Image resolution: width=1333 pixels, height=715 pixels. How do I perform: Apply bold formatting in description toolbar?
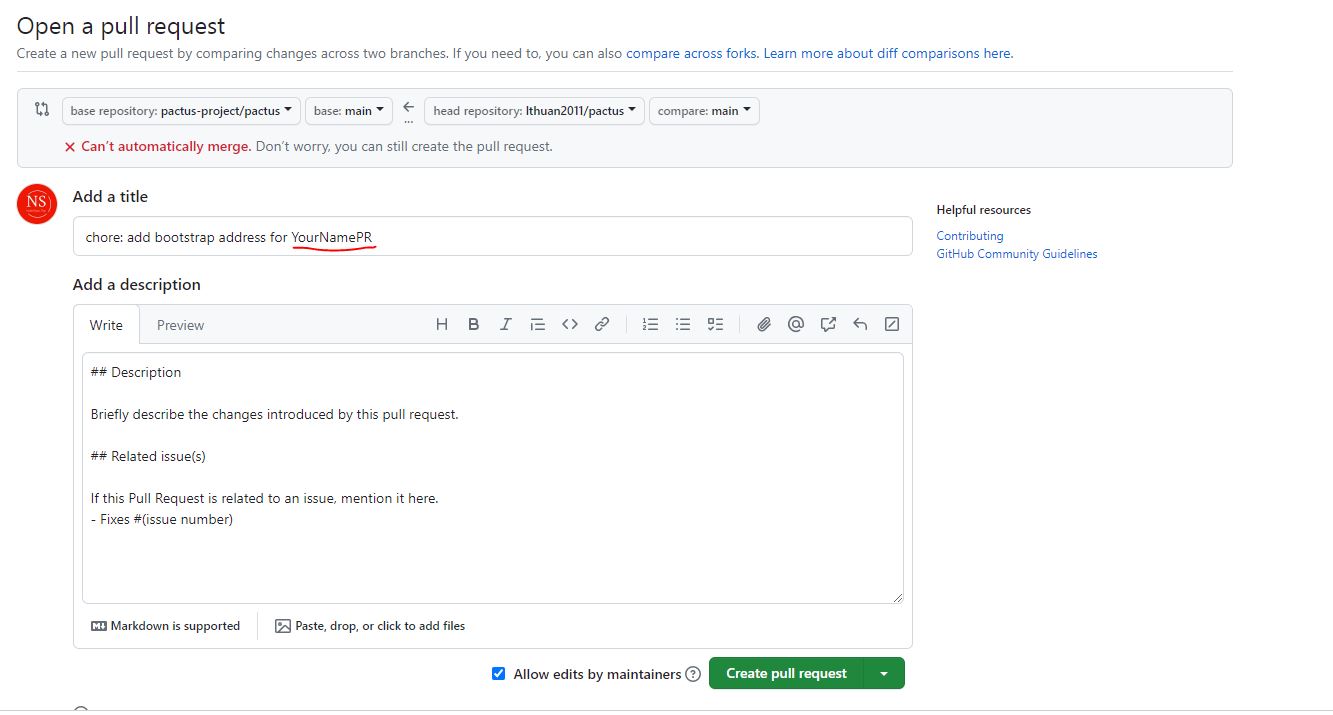point(474,324)
